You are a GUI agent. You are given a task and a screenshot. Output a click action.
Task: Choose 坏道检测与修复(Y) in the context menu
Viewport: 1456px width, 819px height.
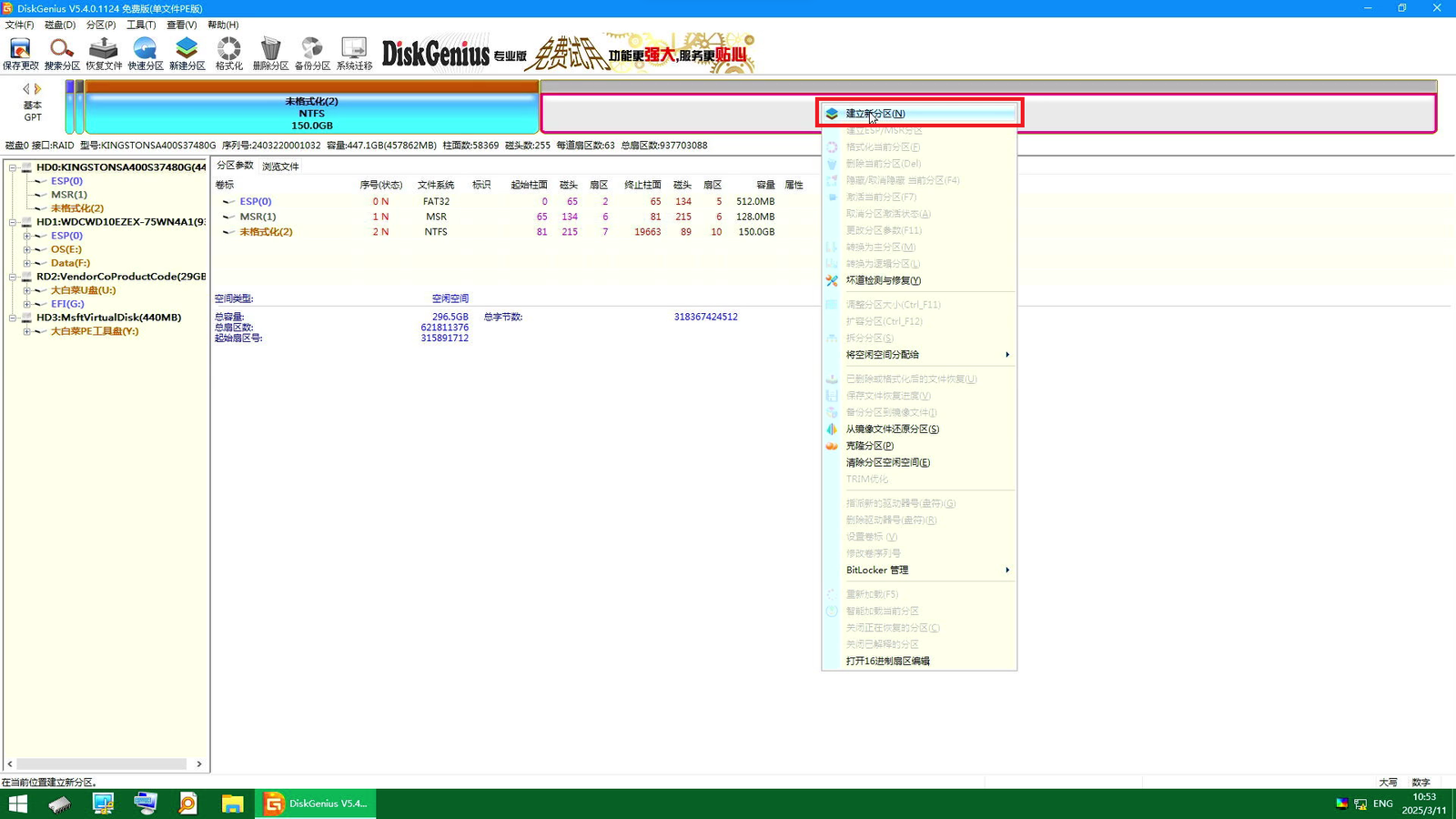click(919, 280)
